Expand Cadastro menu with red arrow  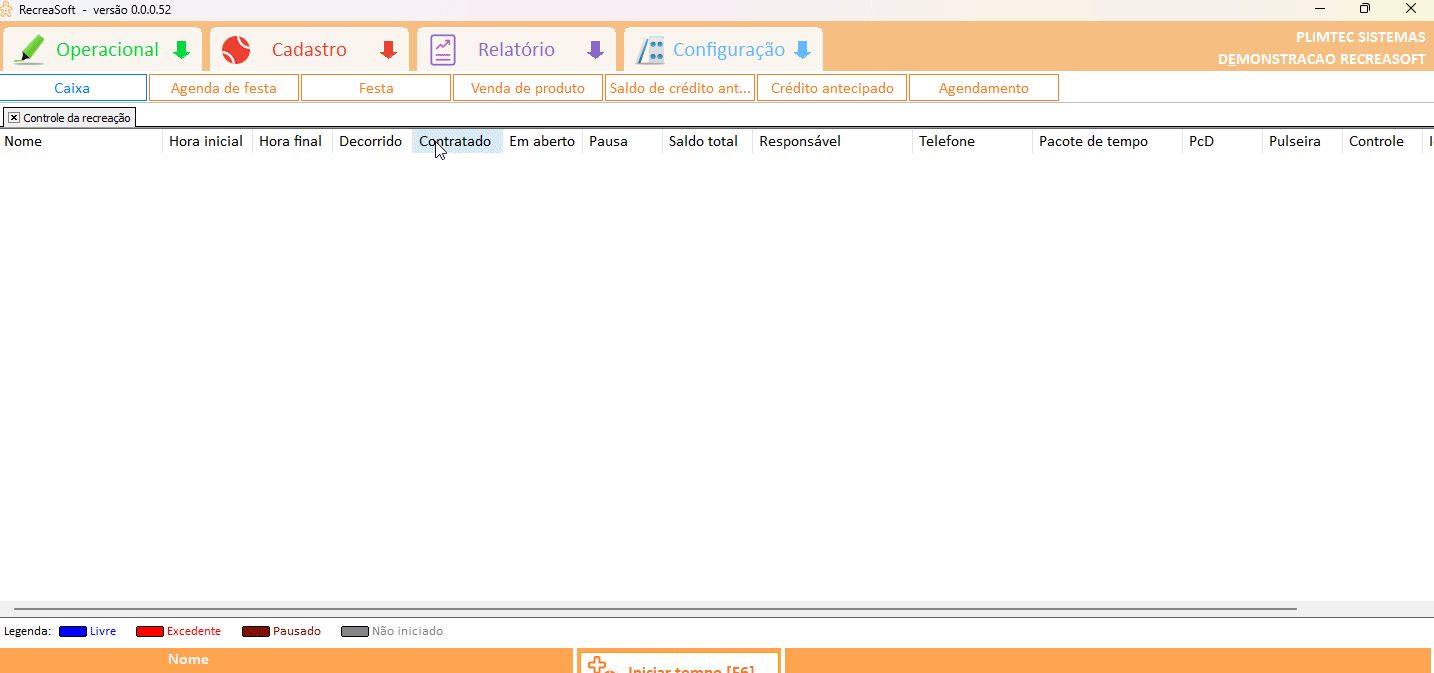[388, 50]
